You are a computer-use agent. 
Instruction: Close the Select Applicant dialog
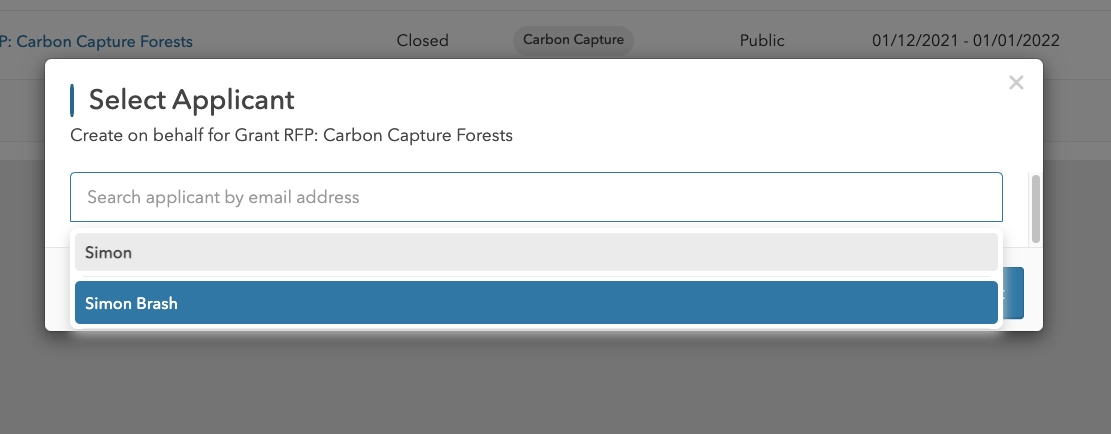[1016, 83]
